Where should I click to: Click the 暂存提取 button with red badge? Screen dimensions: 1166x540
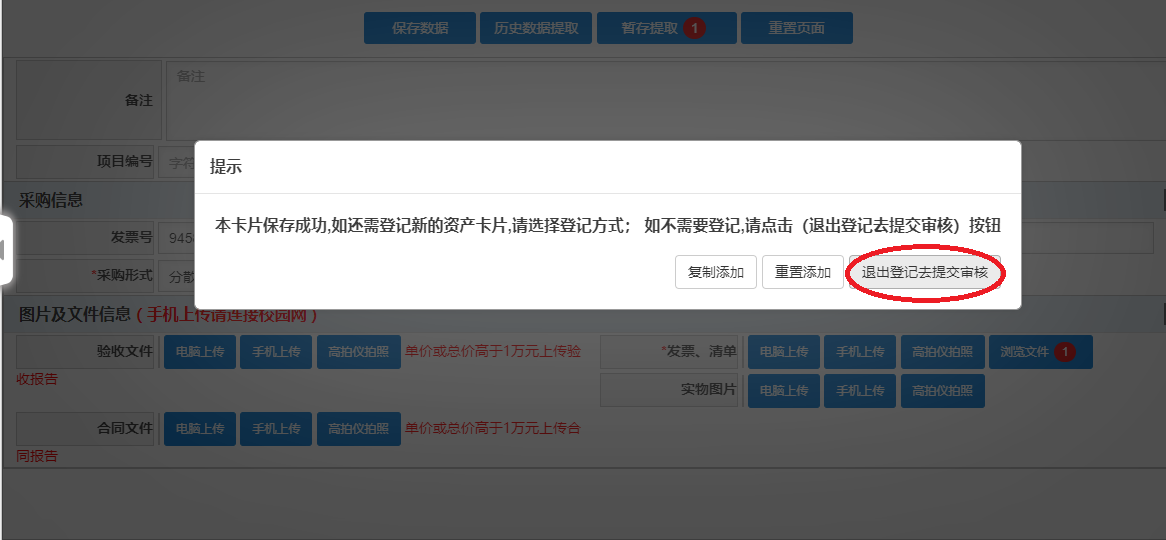coord(666,28)
